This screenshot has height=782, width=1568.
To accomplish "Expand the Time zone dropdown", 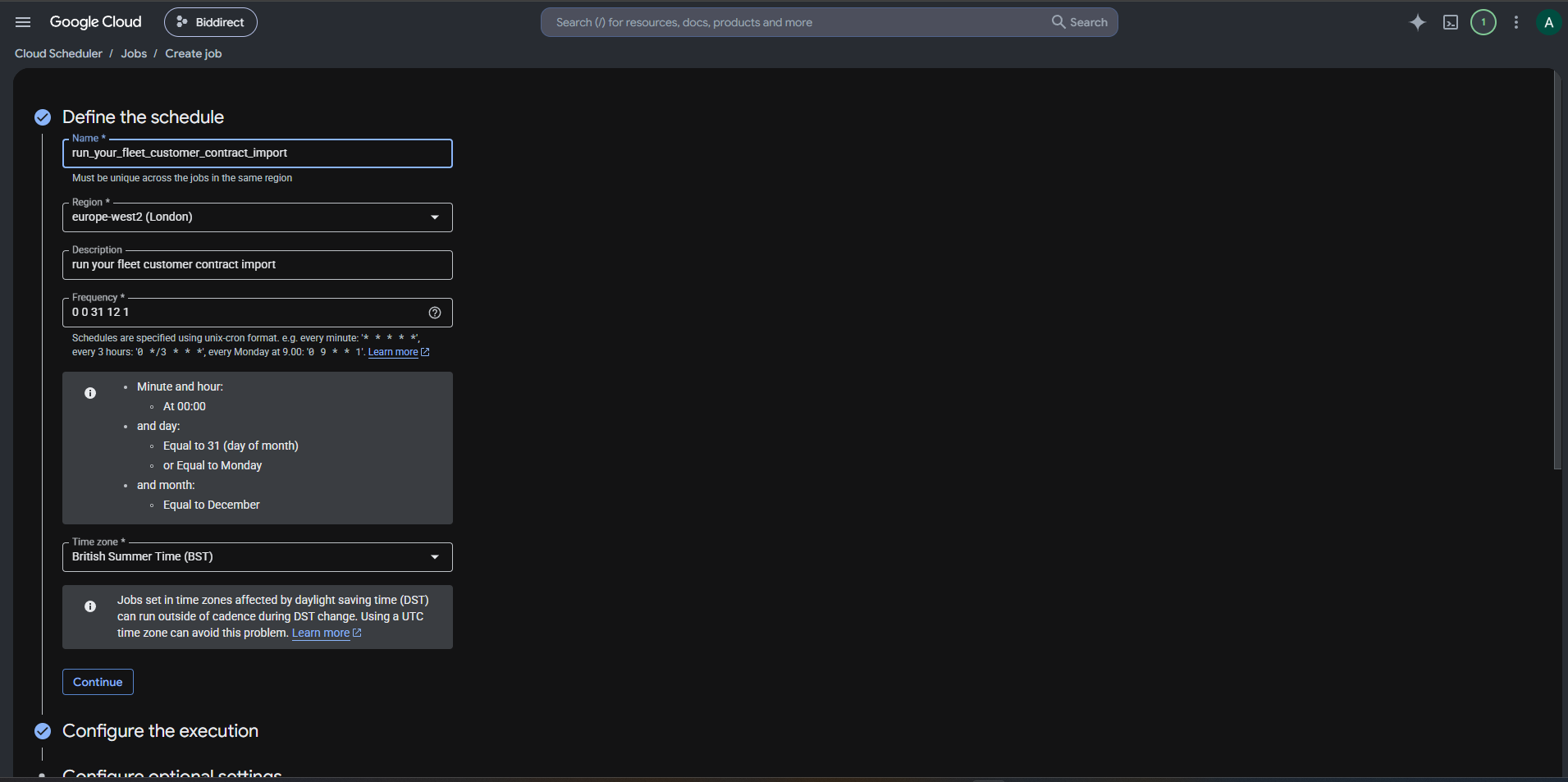I will tap(258, 557).
